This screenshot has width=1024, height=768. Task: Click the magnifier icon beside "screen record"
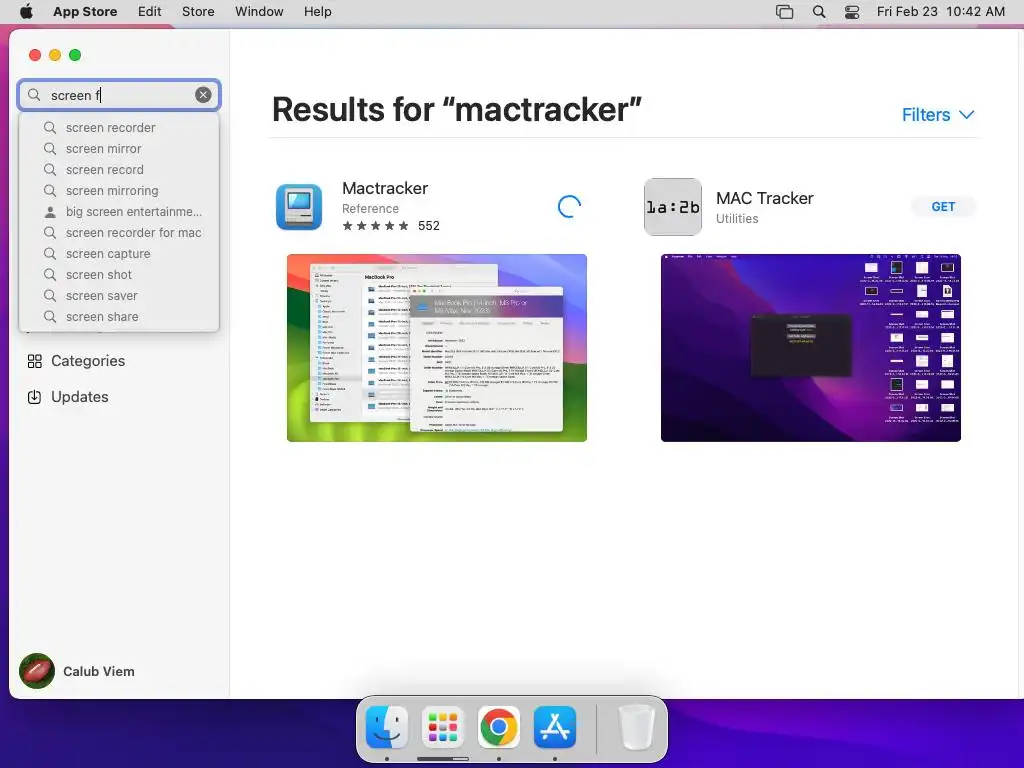pos(50,169)
